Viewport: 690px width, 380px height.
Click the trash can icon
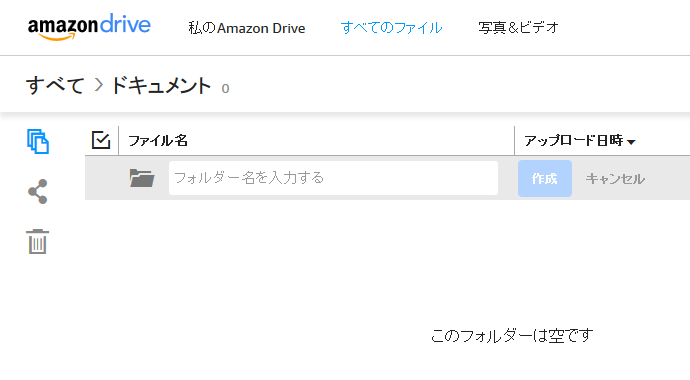37,241
